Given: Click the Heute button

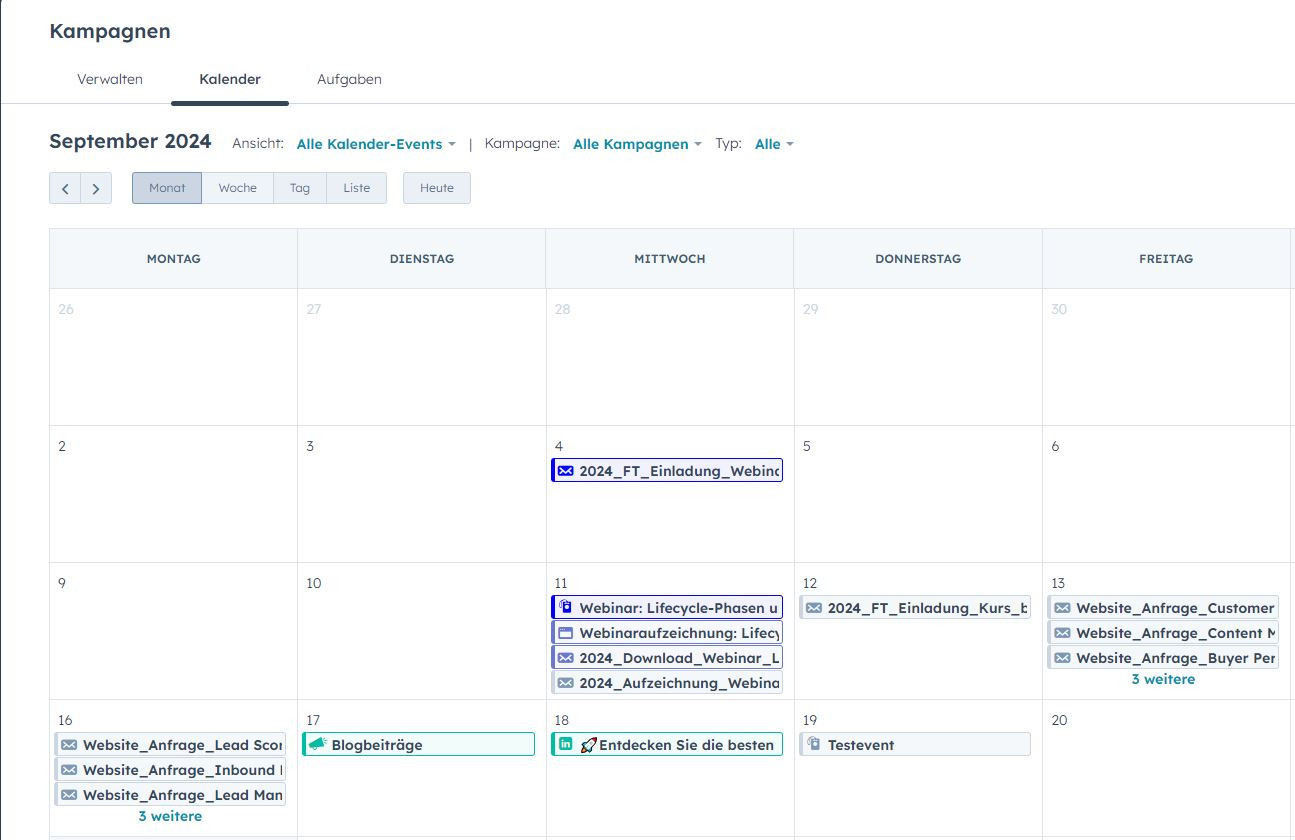Looking at the screenshot, I should click(x=437, y=188).
